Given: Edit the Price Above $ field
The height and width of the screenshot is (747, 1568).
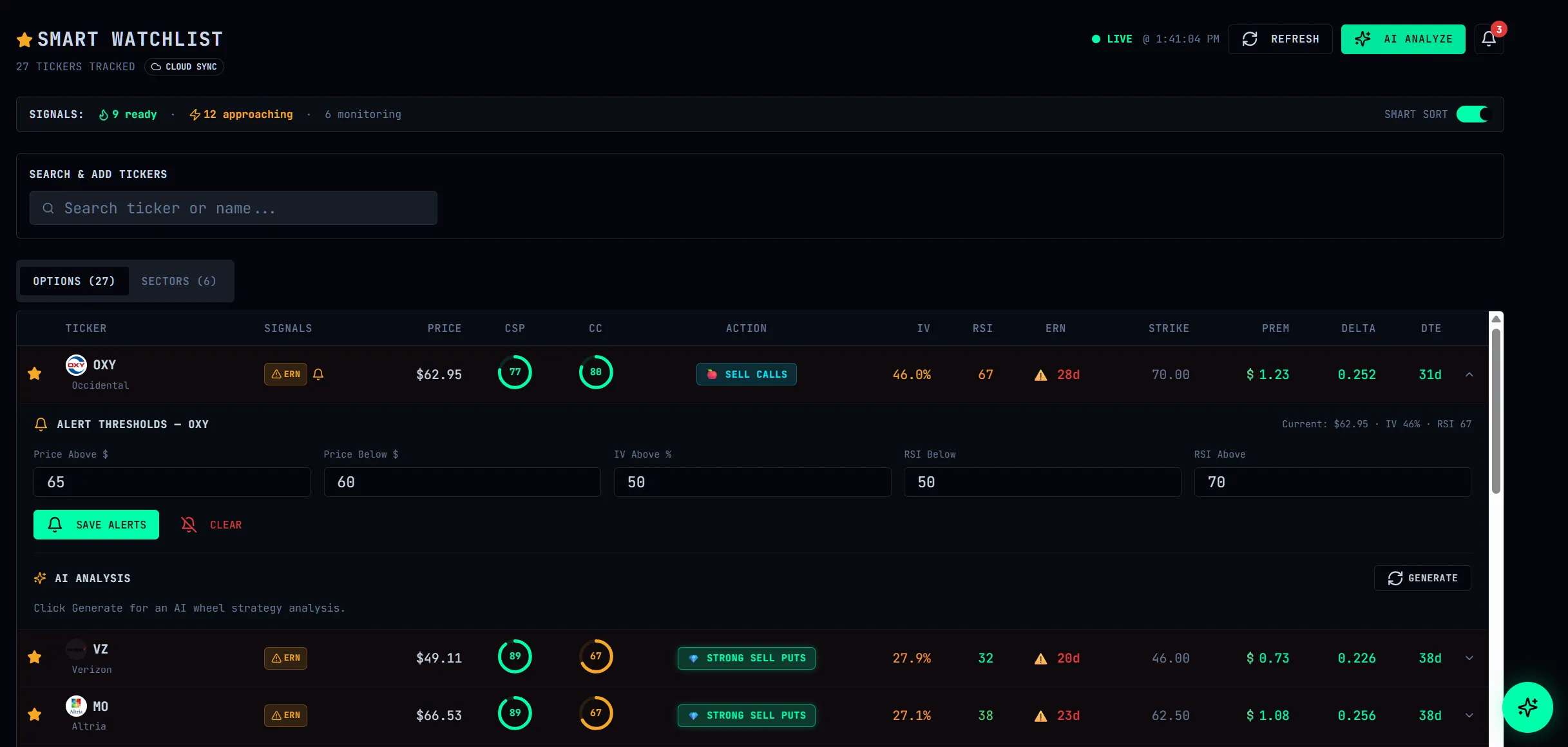Looking at the screenshot, I should tap(172, 482).
